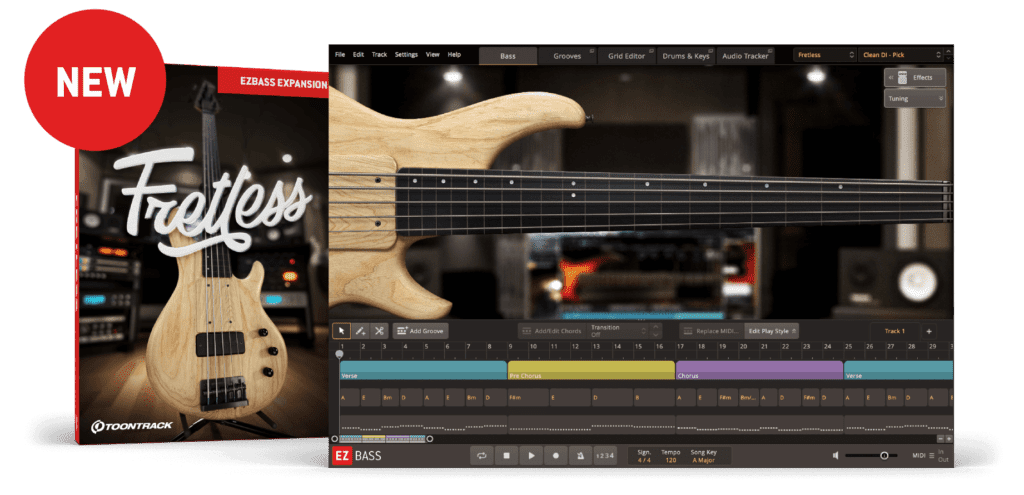Expand the Tuning dropdown
Viewport: 1024px width, 495px height.
pos(915,99)
